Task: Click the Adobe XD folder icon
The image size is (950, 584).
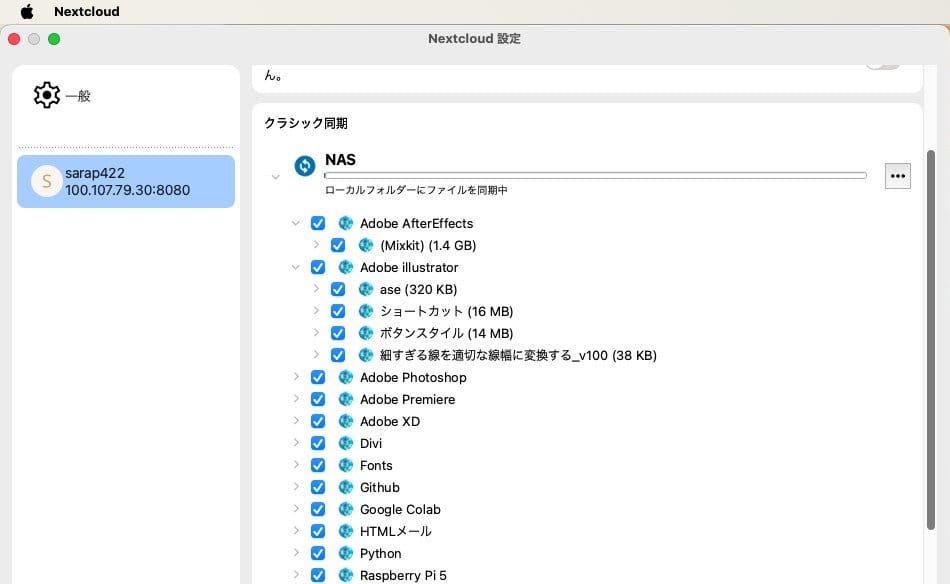Action: click(346, 421)
